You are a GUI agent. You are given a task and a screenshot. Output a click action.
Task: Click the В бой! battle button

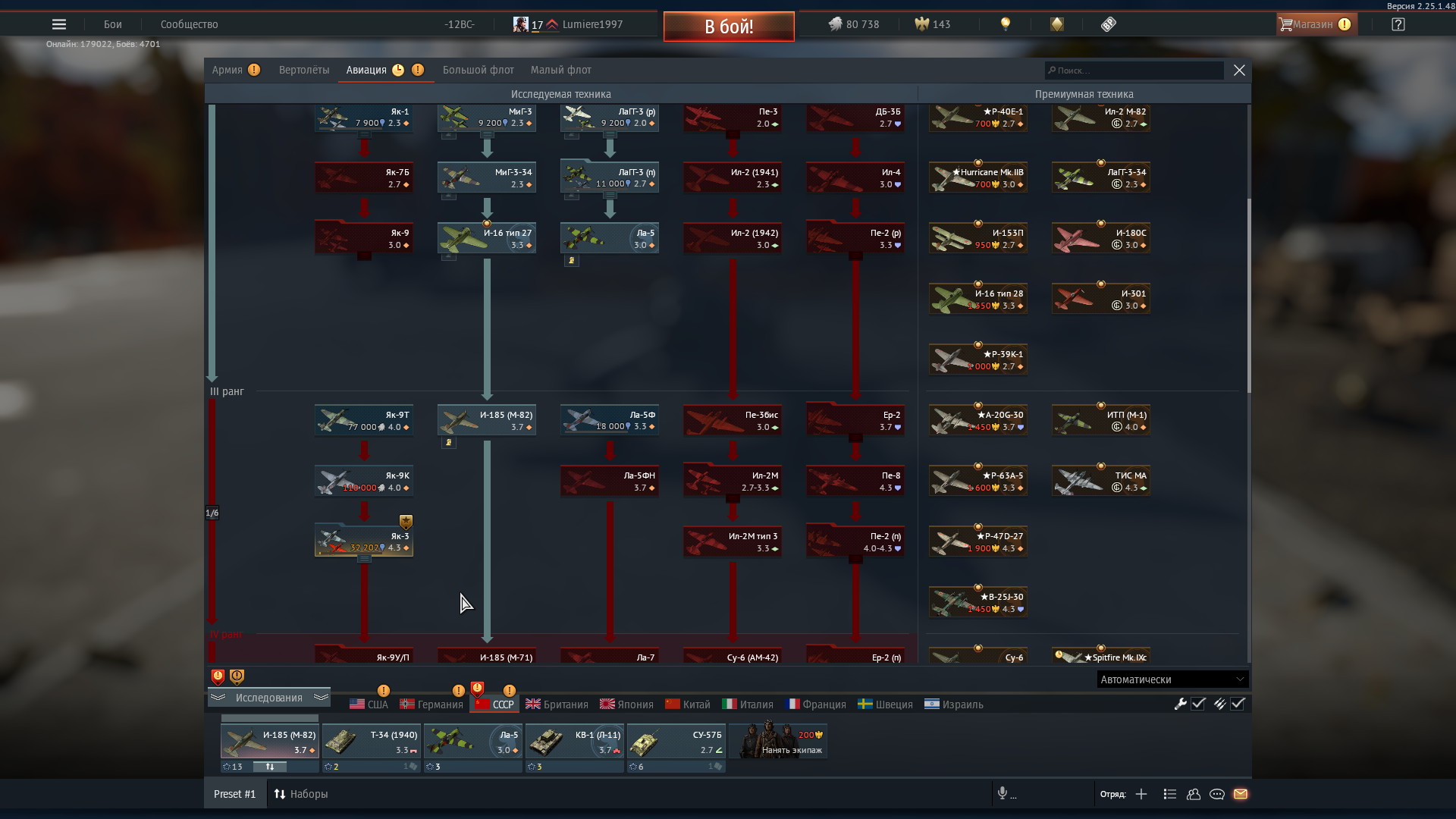729,27
